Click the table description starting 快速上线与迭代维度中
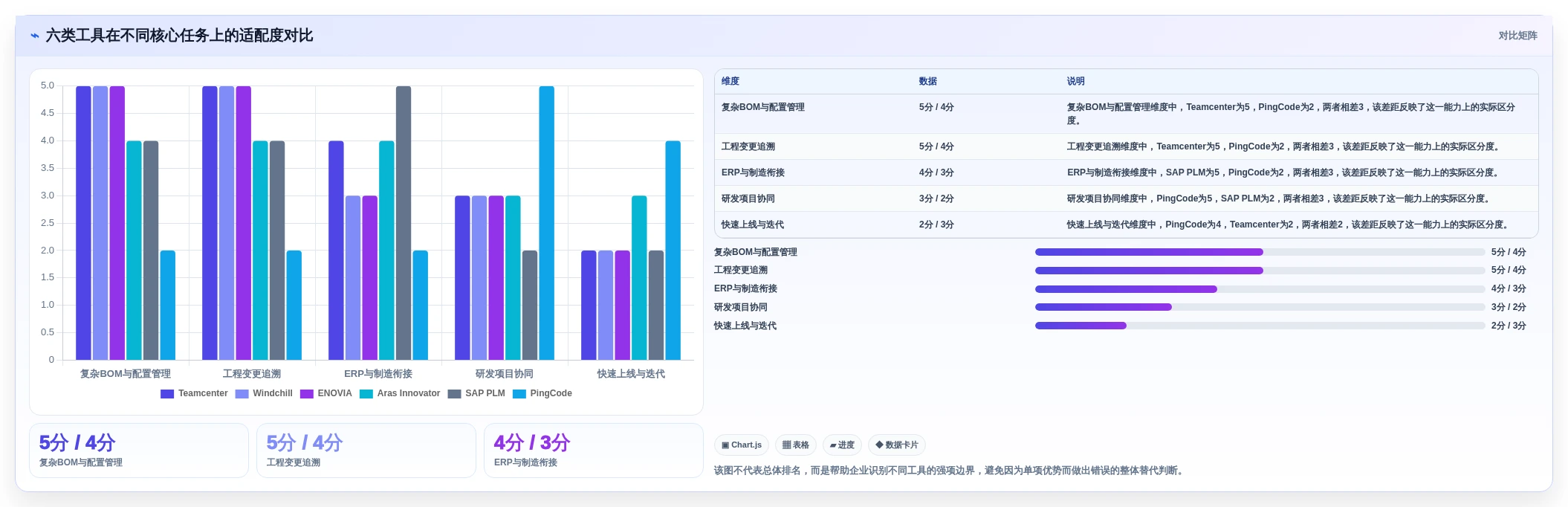Screen dimensions: 1568x507 pos(1288,225)
